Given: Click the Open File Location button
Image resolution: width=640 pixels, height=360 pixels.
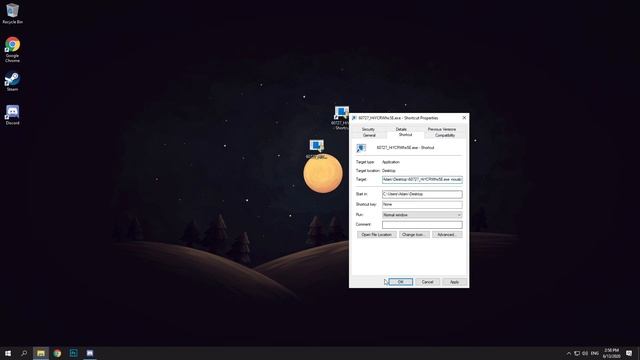Looking at the screenshot, I should pos(376,235).
